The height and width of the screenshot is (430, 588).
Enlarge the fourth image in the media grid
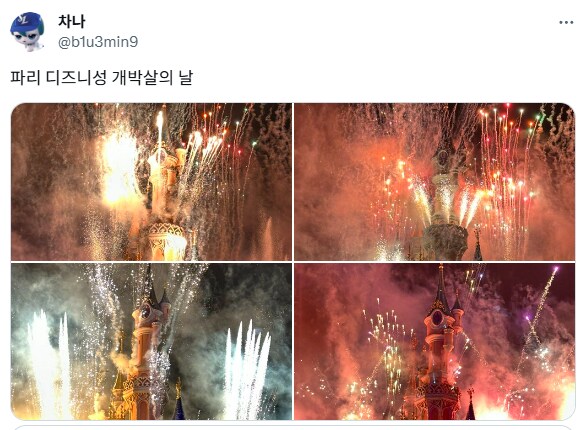point(434,341)
